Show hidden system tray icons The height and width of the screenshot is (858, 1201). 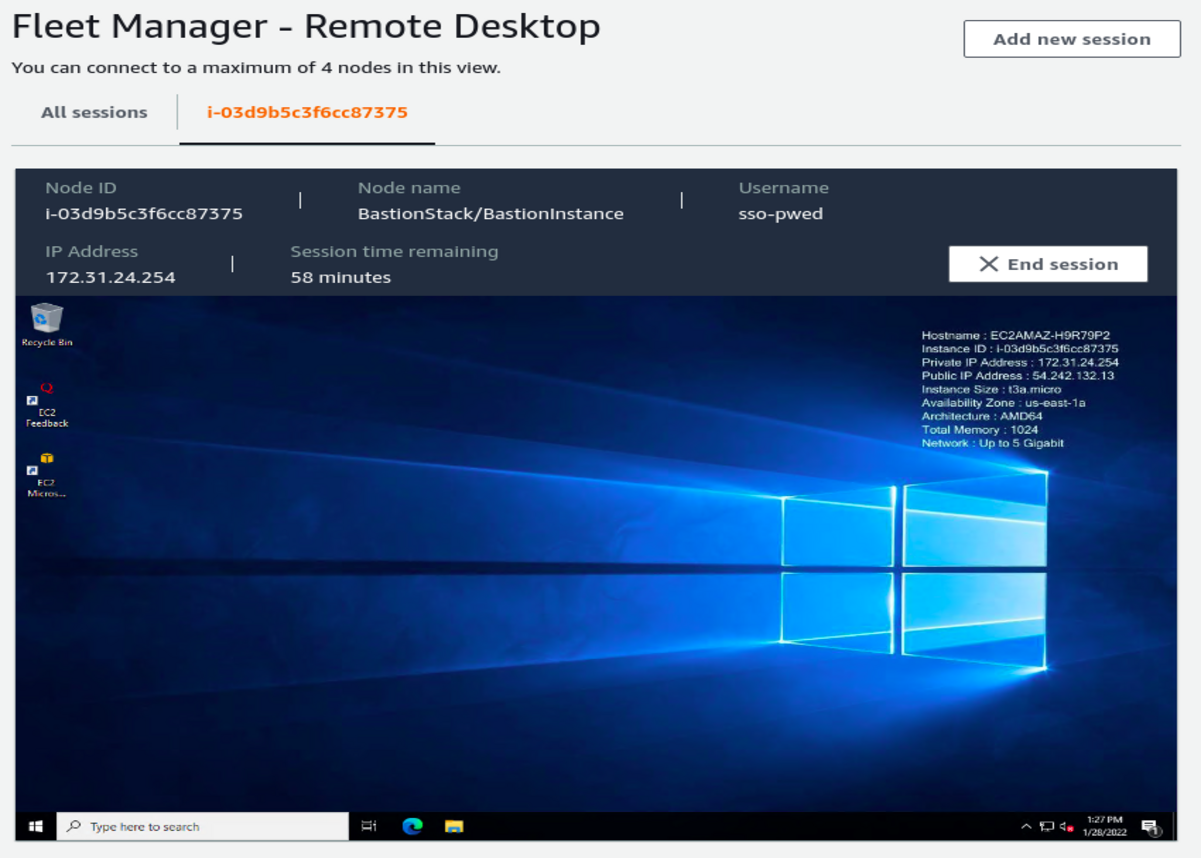pyautogui.click(x=1026, y=827)
